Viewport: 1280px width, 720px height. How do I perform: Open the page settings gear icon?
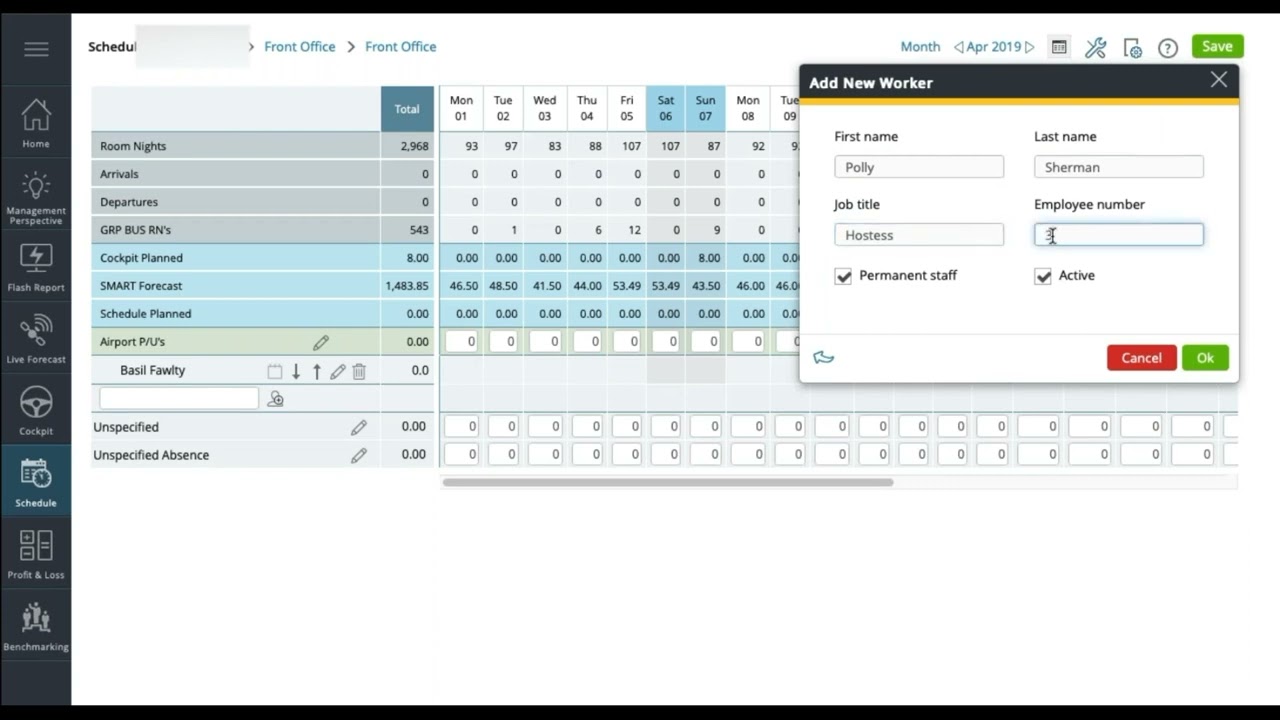1132,47
